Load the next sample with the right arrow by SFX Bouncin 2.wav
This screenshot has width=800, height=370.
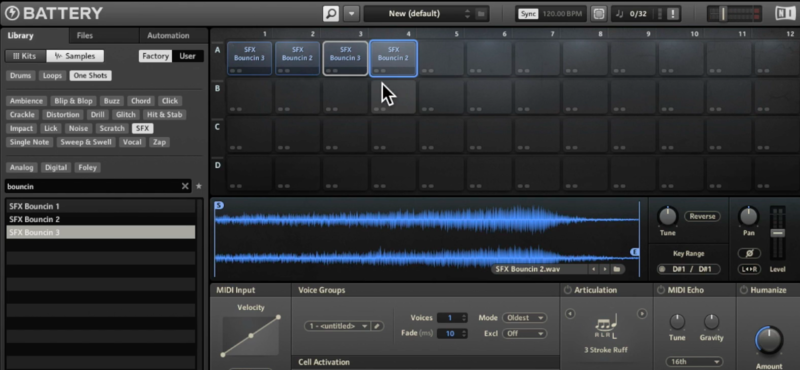click(x=605, y=269)
